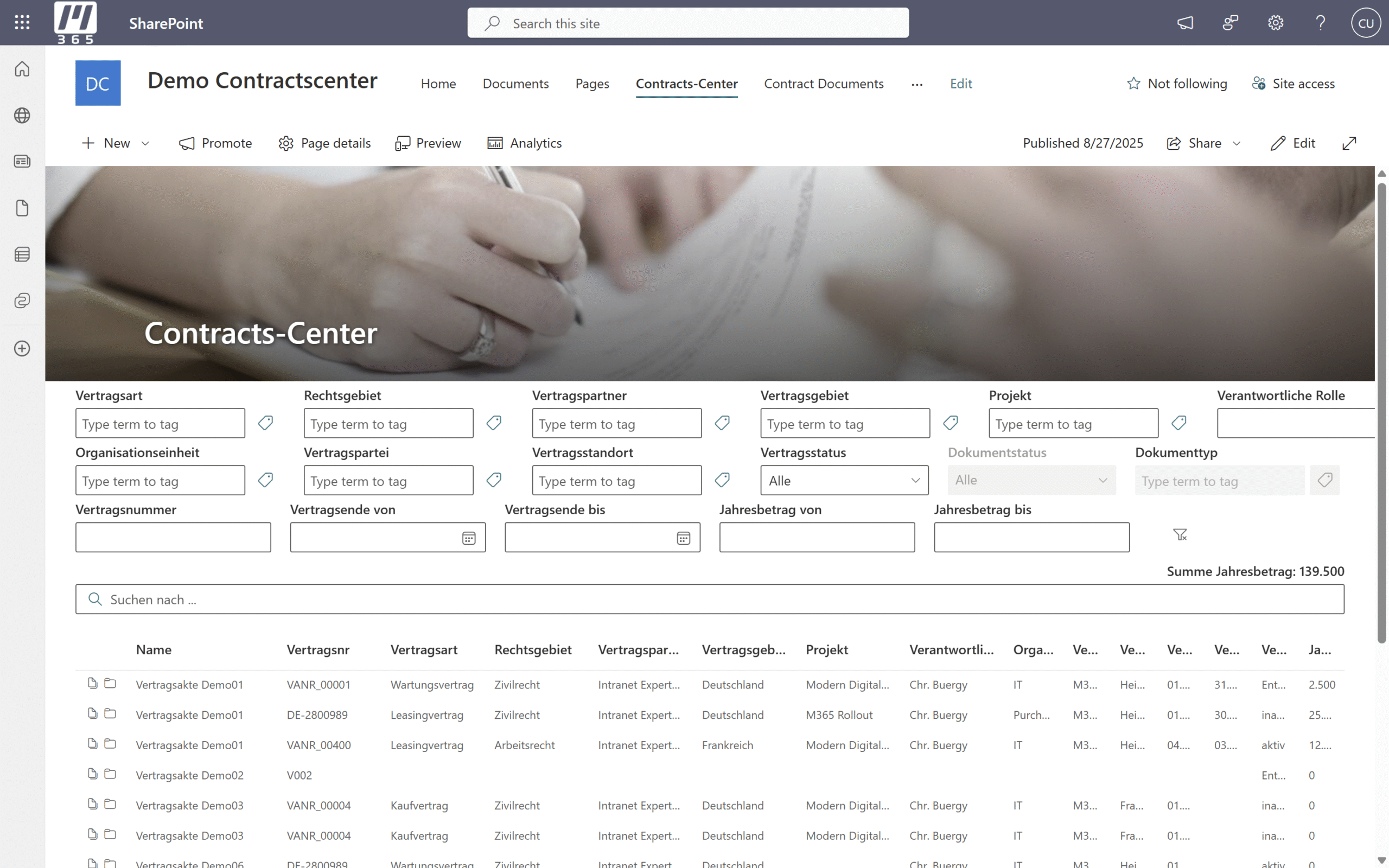This screenshot has width=1389, height=868.
Task: Expand the Share options chevron
Action: 1237,144
